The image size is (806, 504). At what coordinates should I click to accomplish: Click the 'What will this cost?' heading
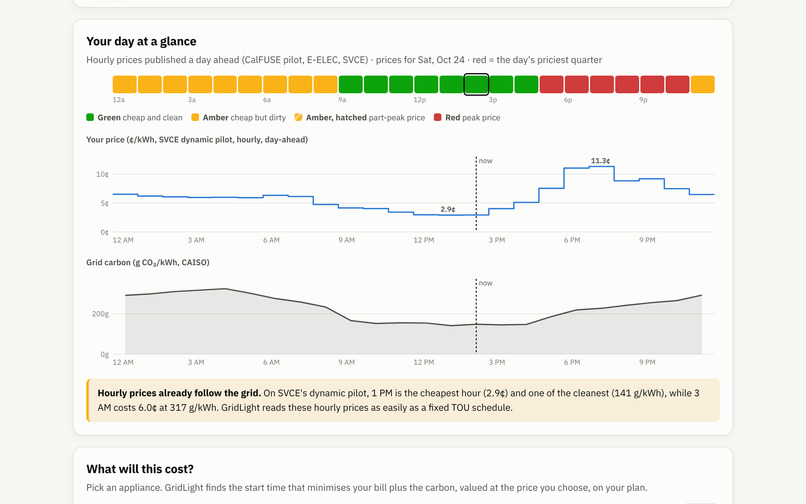pyautogui.click(x=140, y=469)
